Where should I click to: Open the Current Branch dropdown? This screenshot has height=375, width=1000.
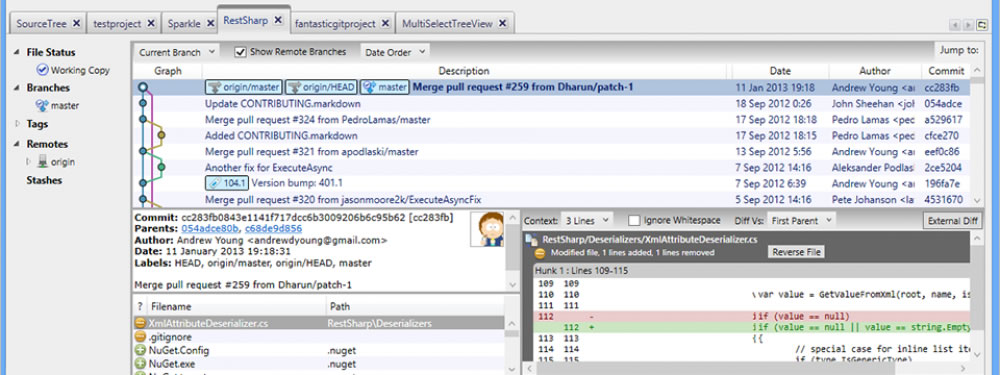click(x=177, y=52)
